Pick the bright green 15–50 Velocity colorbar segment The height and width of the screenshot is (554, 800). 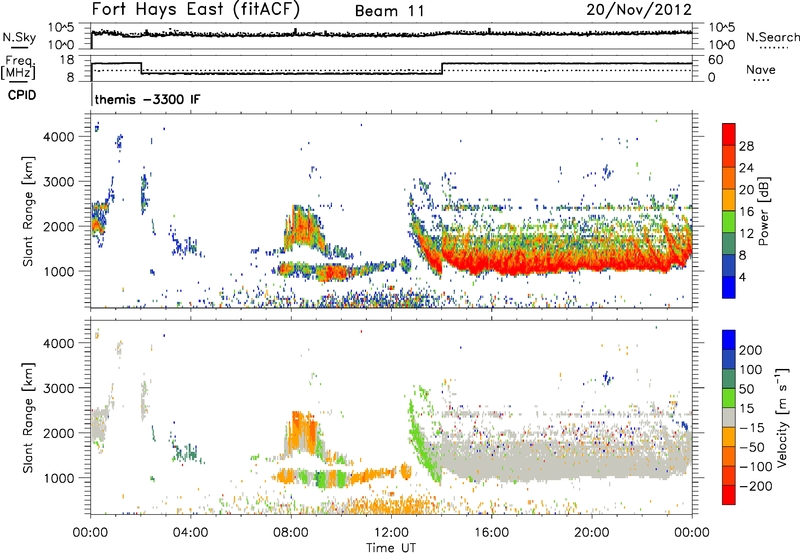[729, 398]
